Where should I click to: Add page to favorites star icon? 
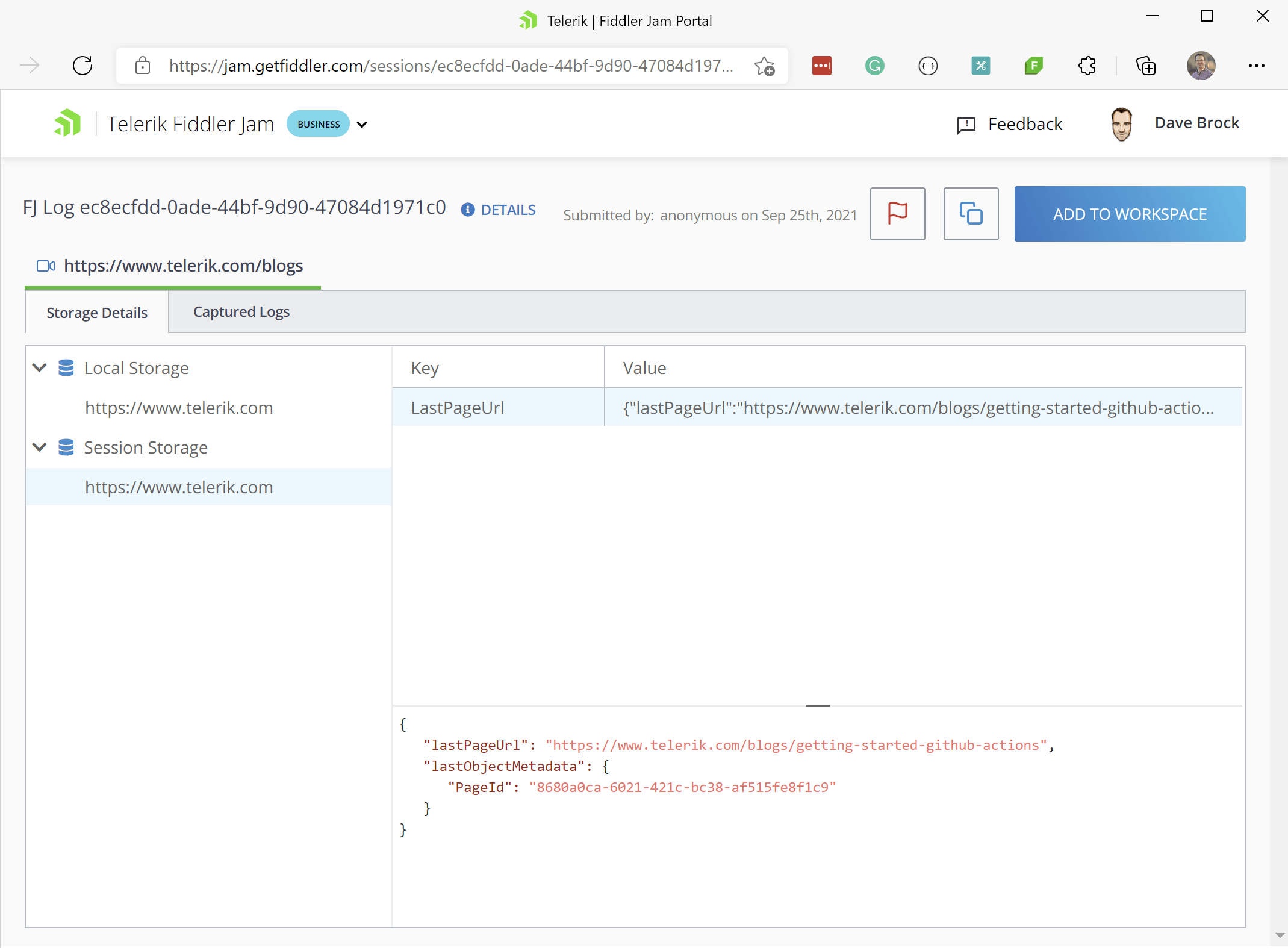coord(764,66)
